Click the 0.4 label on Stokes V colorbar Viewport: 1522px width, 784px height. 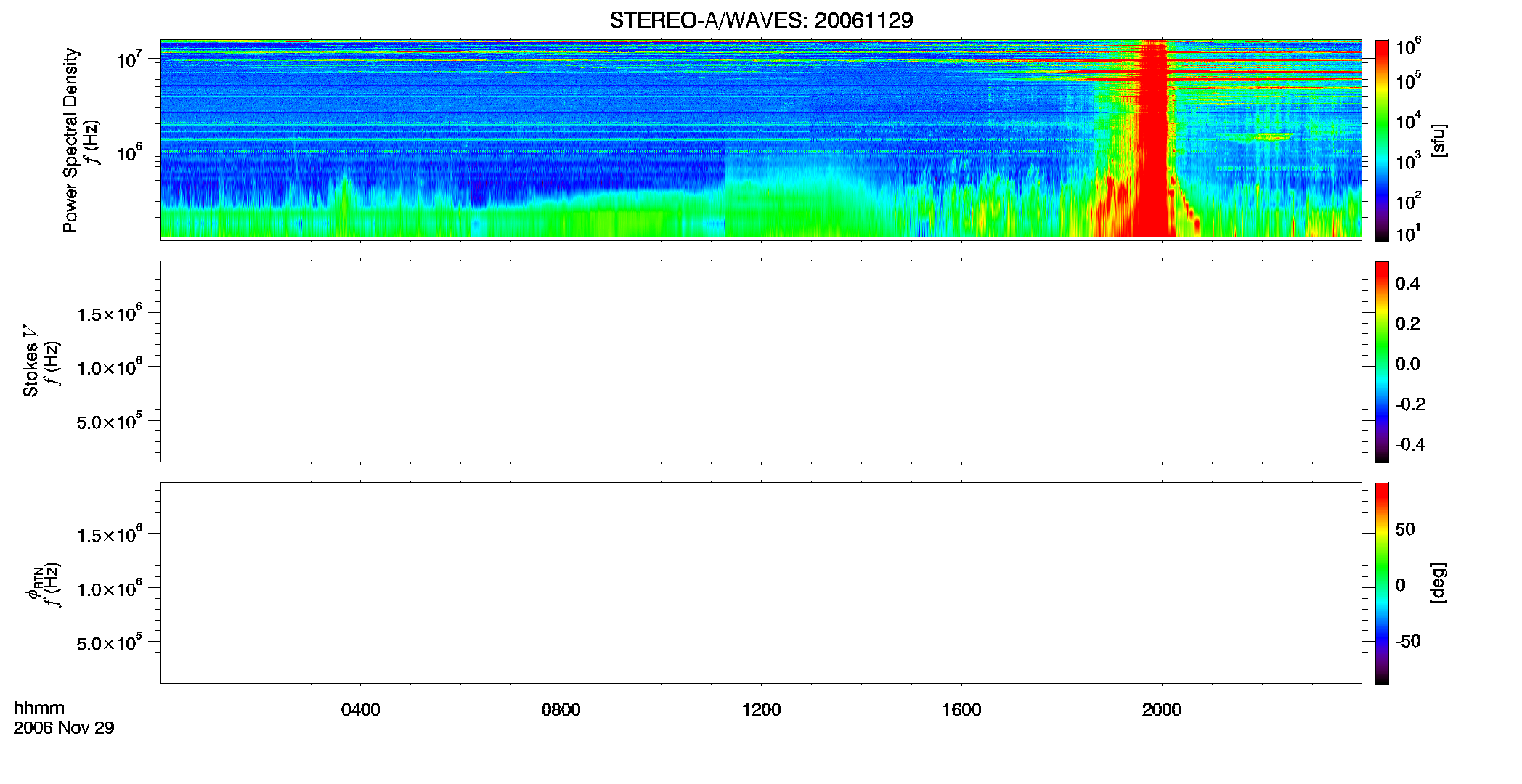click(1407, 284)
